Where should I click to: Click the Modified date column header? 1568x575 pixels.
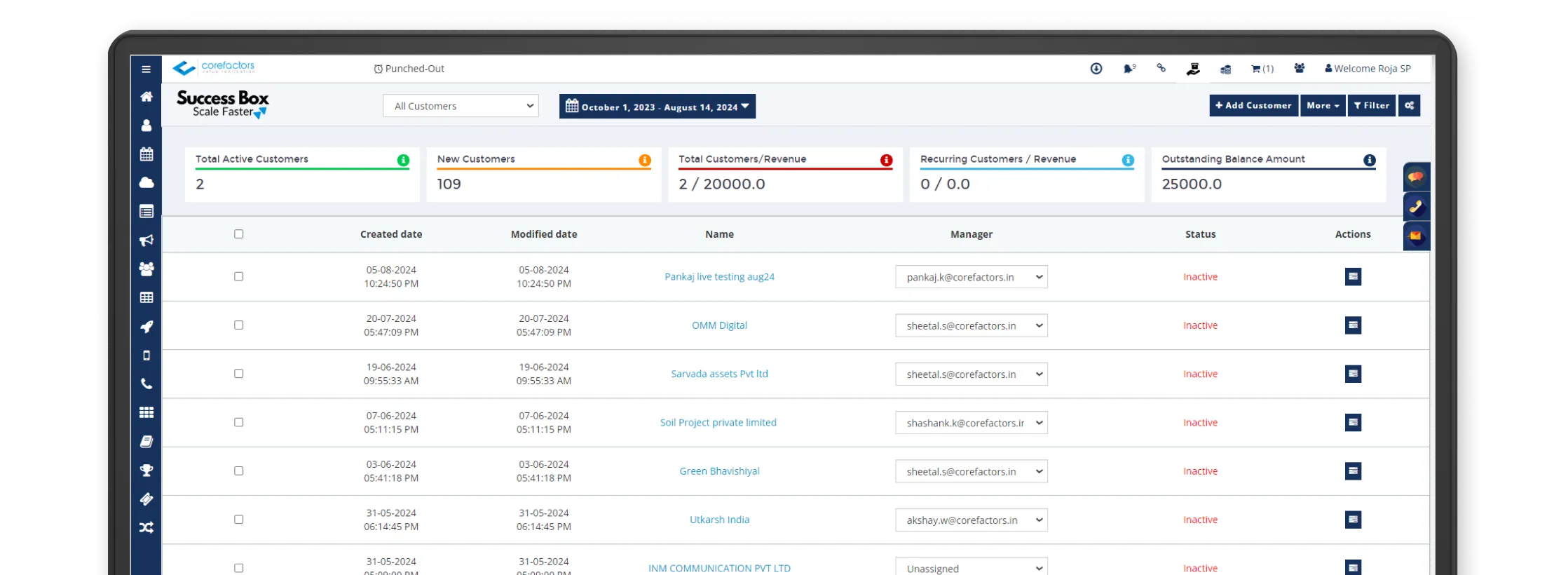(544, 234)
